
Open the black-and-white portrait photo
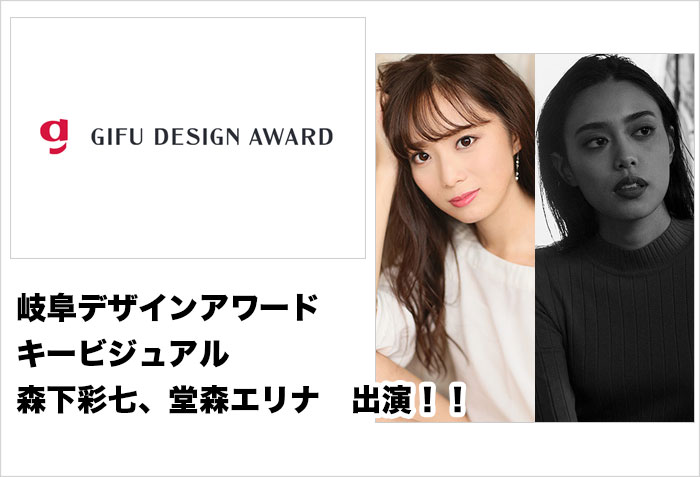click(x=614, y=238)
